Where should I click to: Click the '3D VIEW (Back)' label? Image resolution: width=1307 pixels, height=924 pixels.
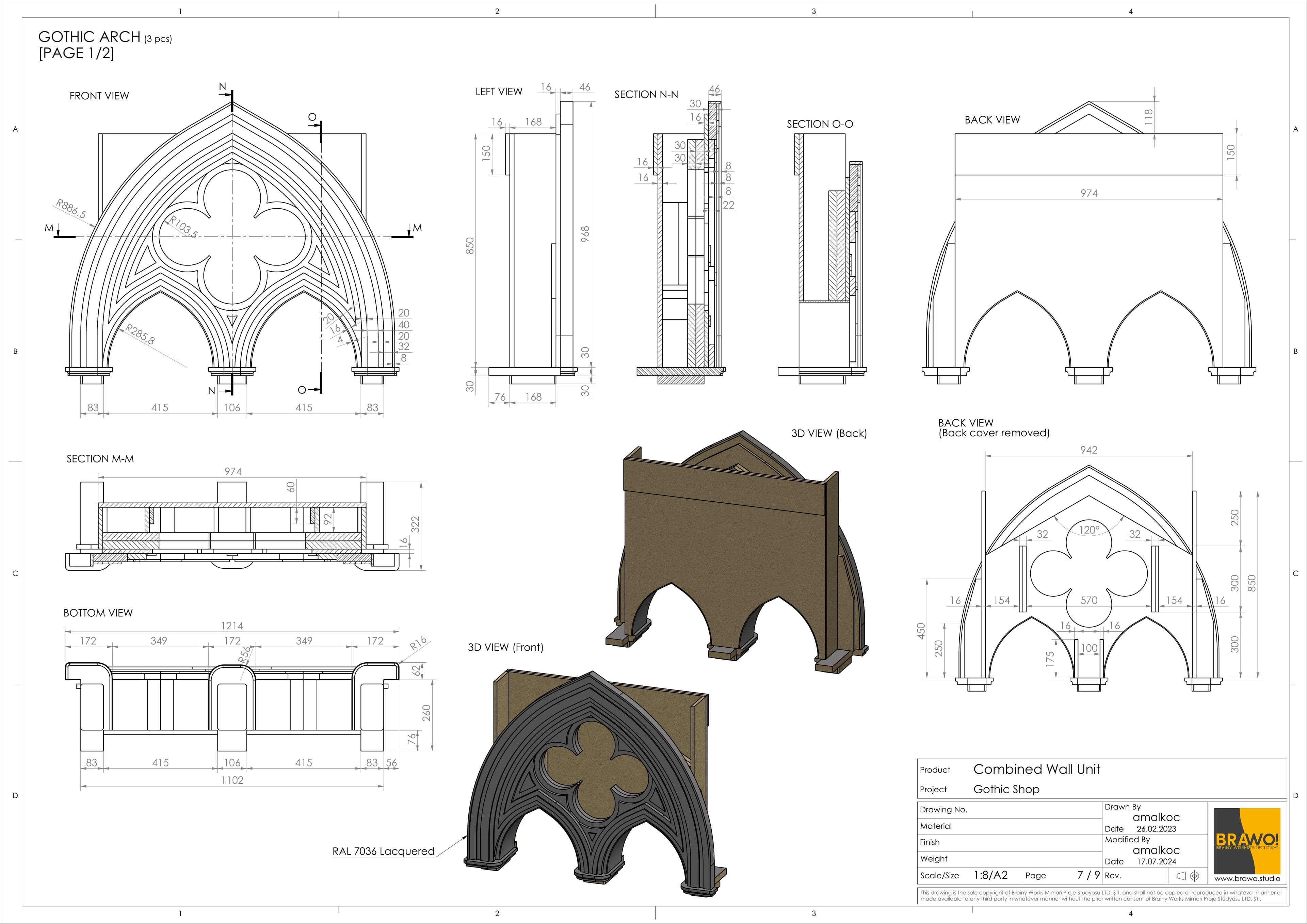829,433
